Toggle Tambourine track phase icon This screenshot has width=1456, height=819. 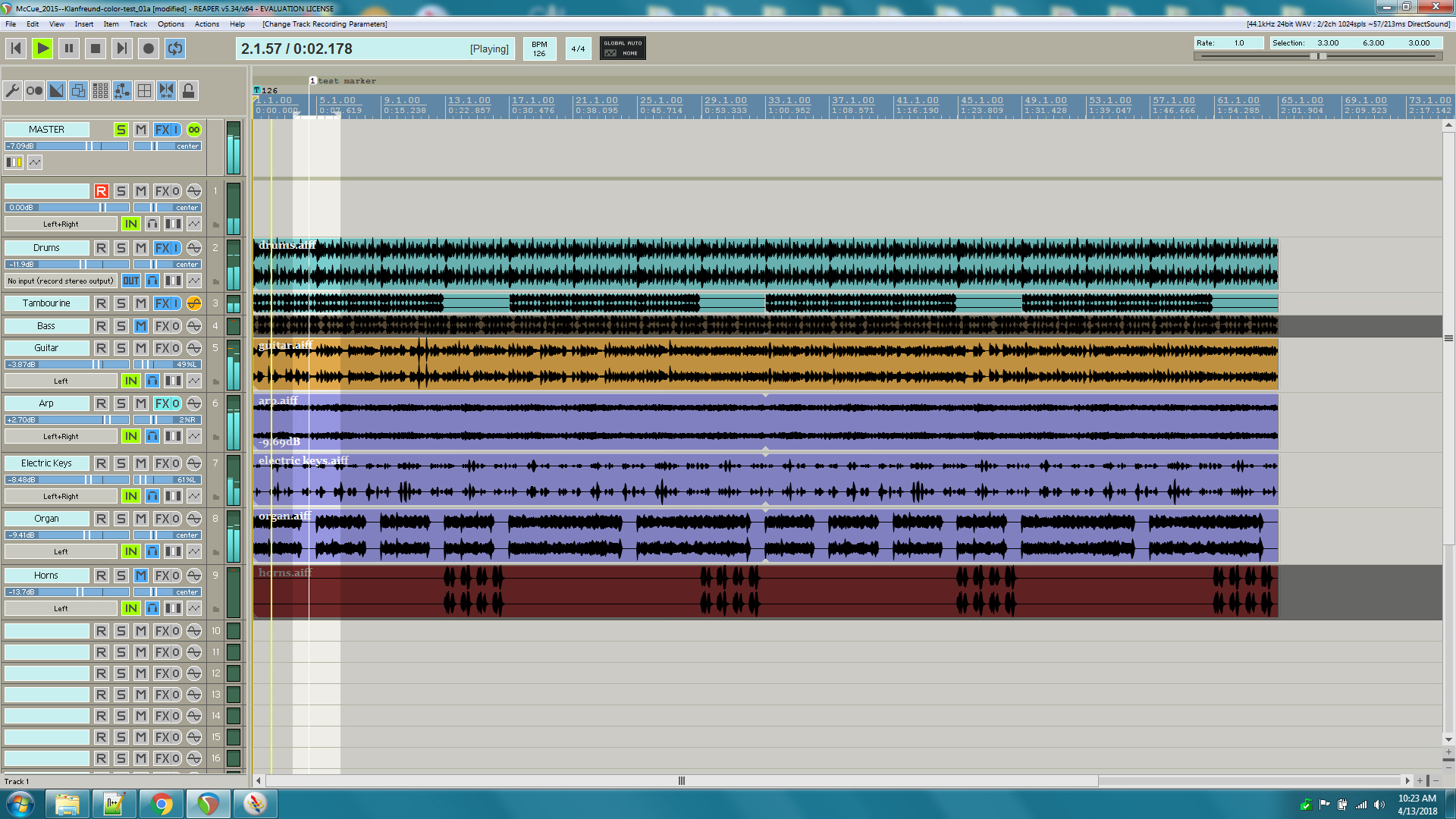(194, 303)
